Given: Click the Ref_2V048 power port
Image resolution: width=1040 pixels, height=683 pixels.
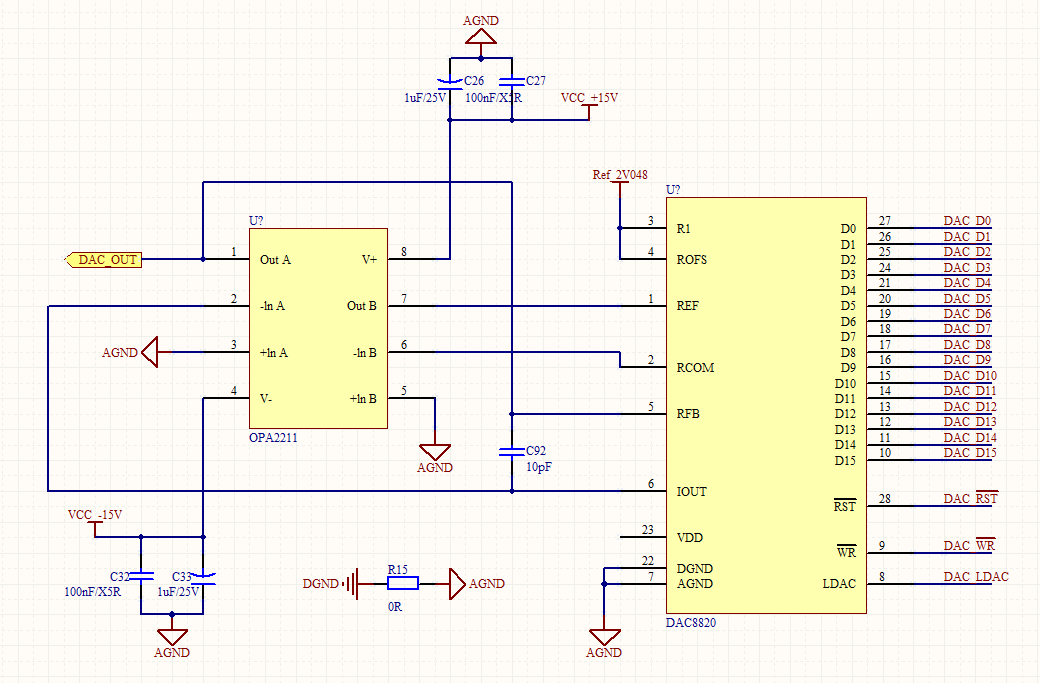Looking at the screenshot, I should pyautogui.click(x=619, y=180).
